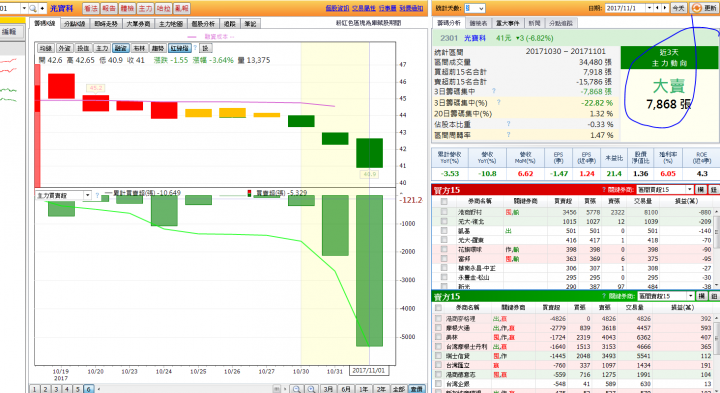Click help icon beside 主力買賣超 dropdown
720x393 pixels.
(x=97, y=196)
